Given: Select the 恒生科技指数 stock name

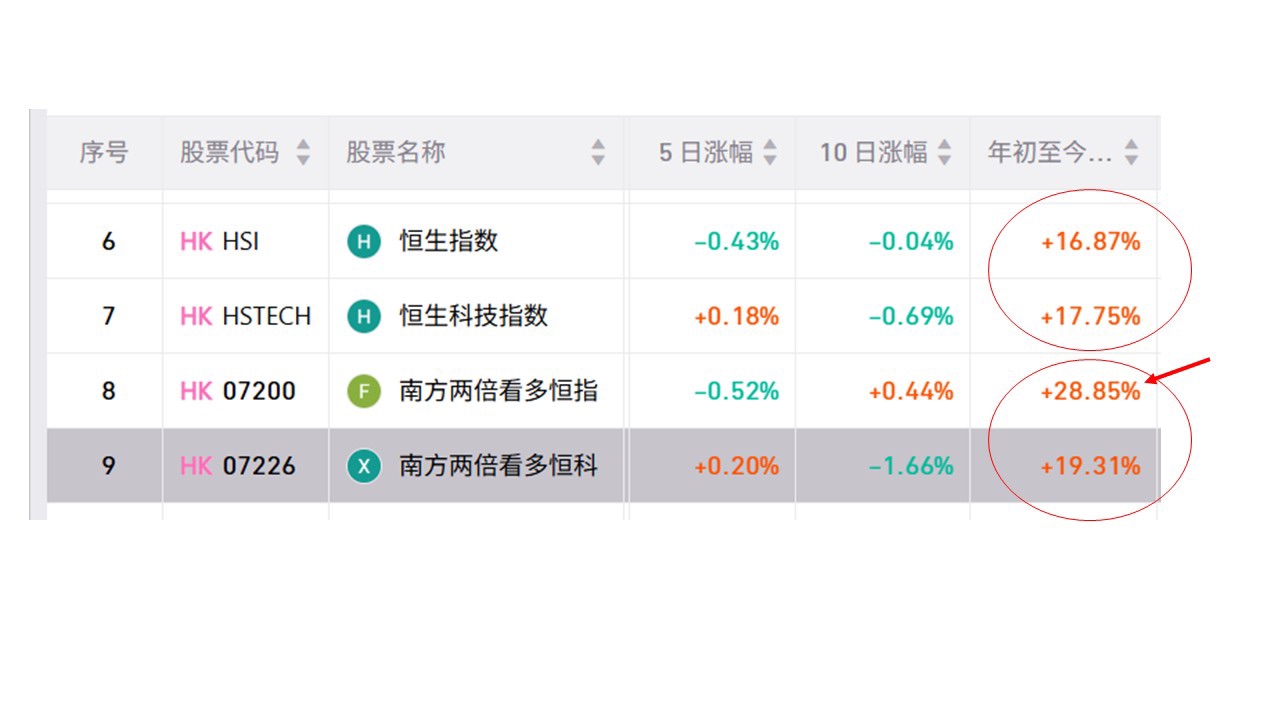Looking at the screenshot, I should 473,316.
